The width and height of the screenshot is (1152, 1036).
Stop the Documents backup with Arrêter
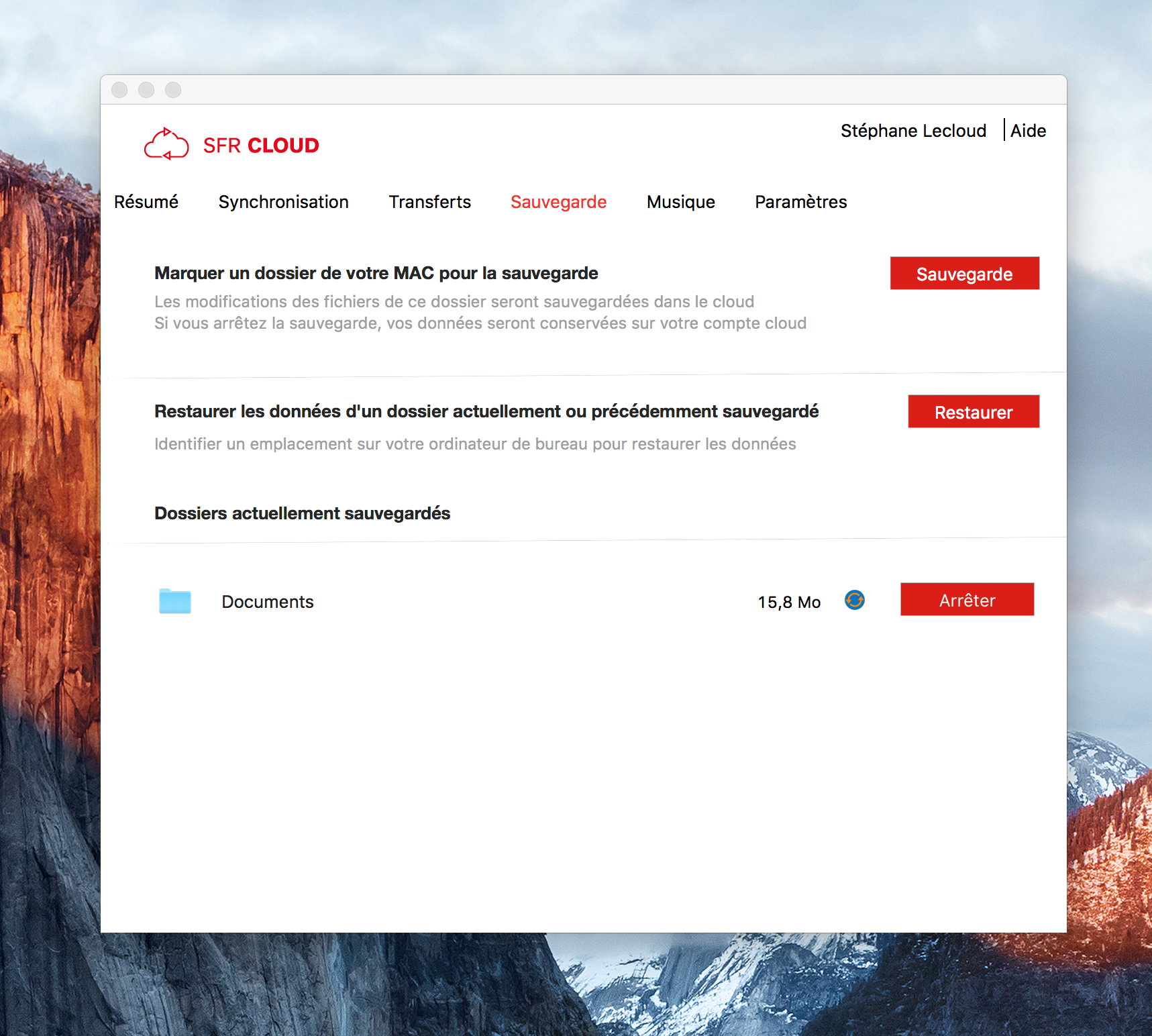[967, 599]
